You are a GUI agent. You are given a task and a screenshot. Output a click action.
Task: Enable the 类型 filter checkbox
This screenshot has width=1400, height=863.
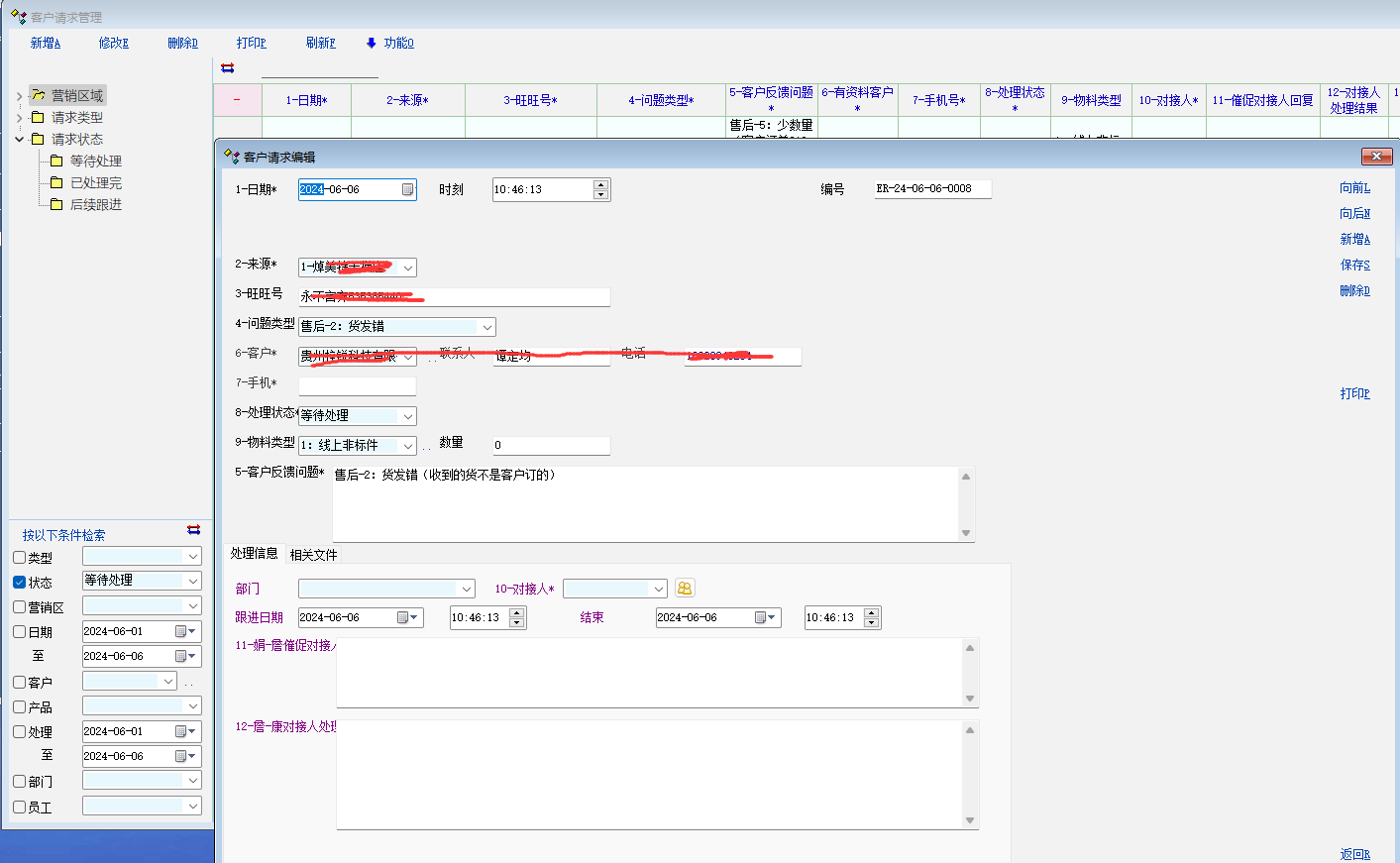(20, 558)
